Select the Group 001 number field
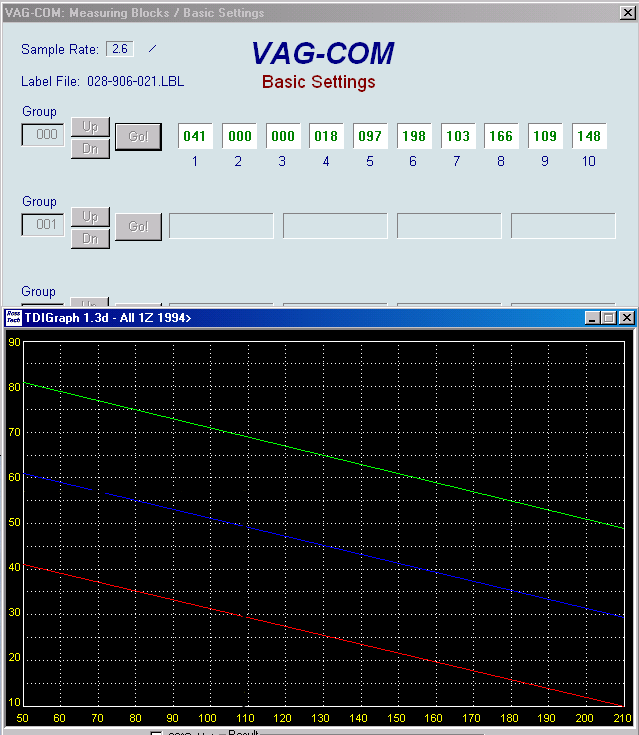The height and width of the screenshot is (735, 639). (43, 225)
